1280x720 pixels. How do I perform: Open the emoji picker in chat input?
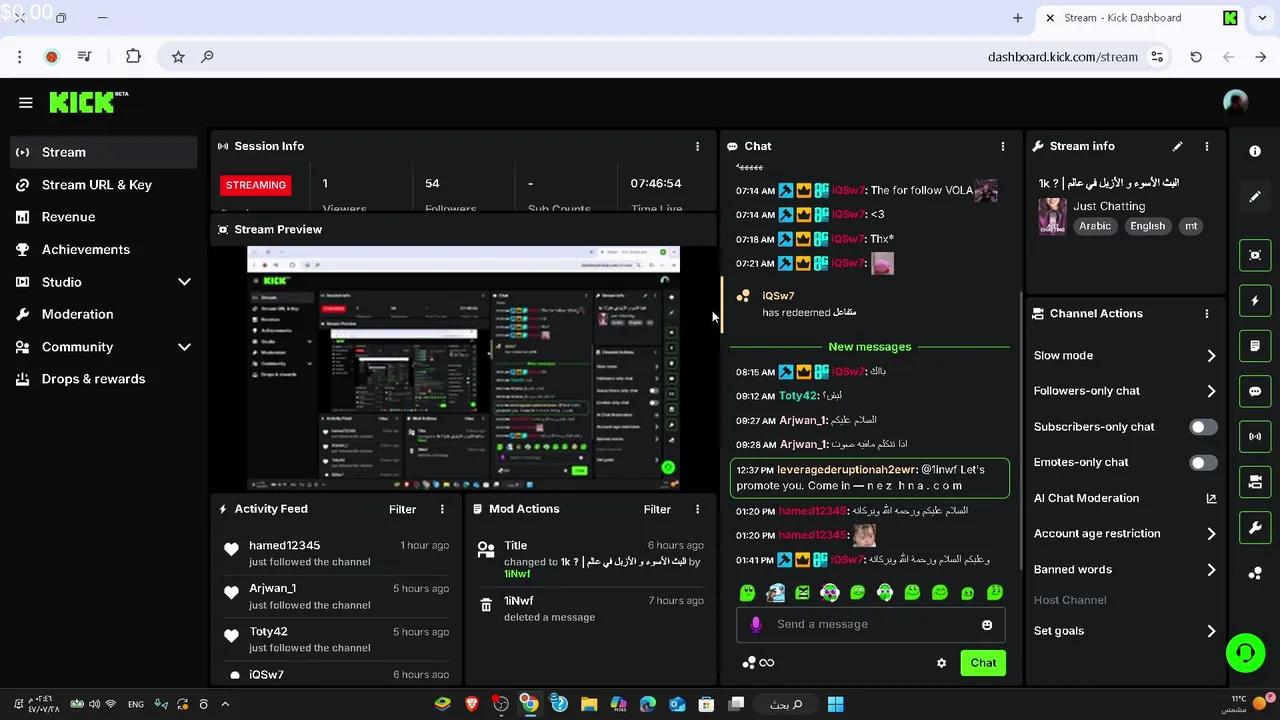coord(987,625)
